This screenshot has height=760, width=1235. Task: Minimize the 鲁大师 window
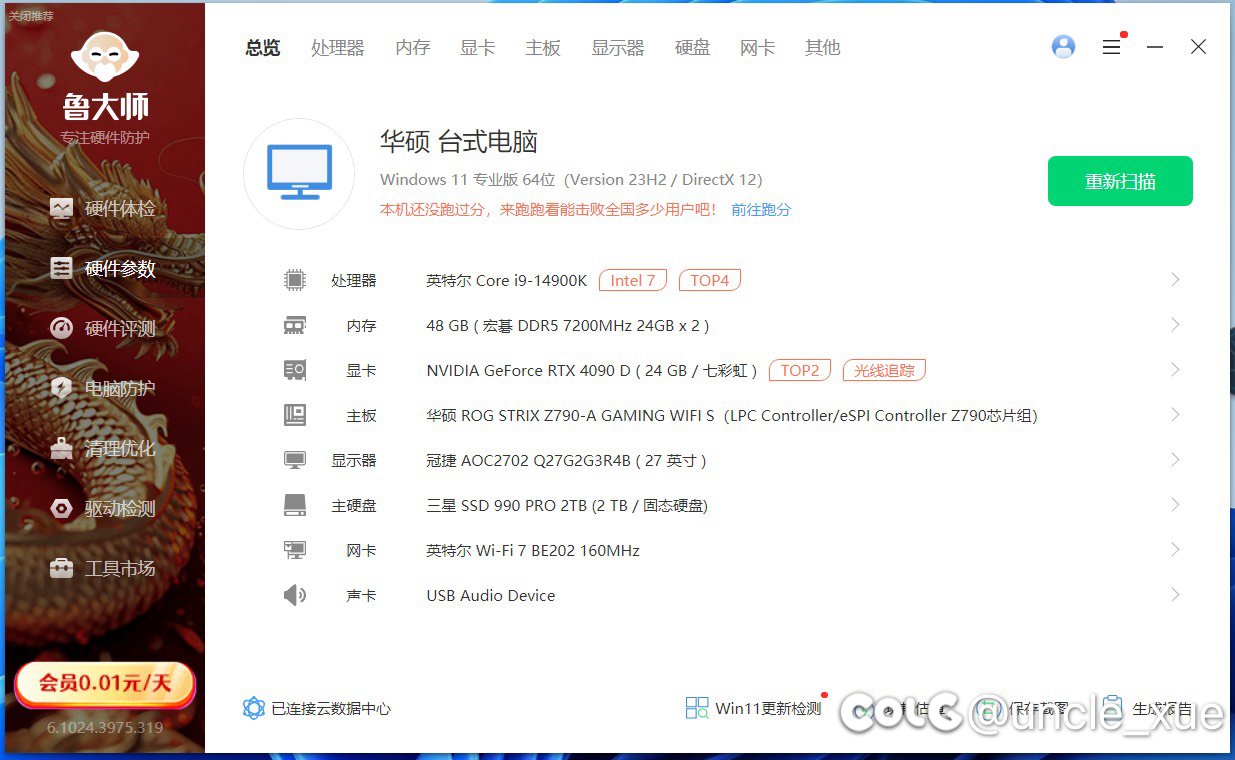pos(1155,47)
